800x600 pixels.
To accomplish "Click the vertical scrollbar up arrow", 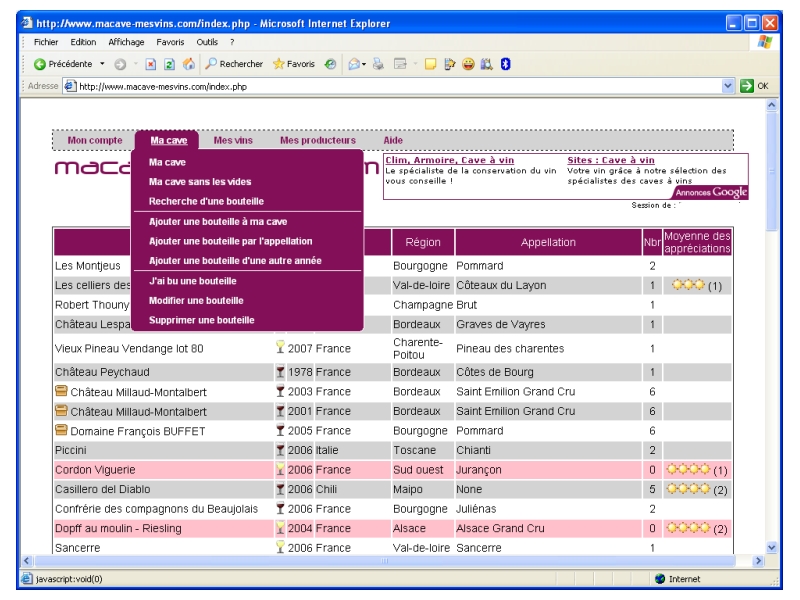I will tap(771, 105).
